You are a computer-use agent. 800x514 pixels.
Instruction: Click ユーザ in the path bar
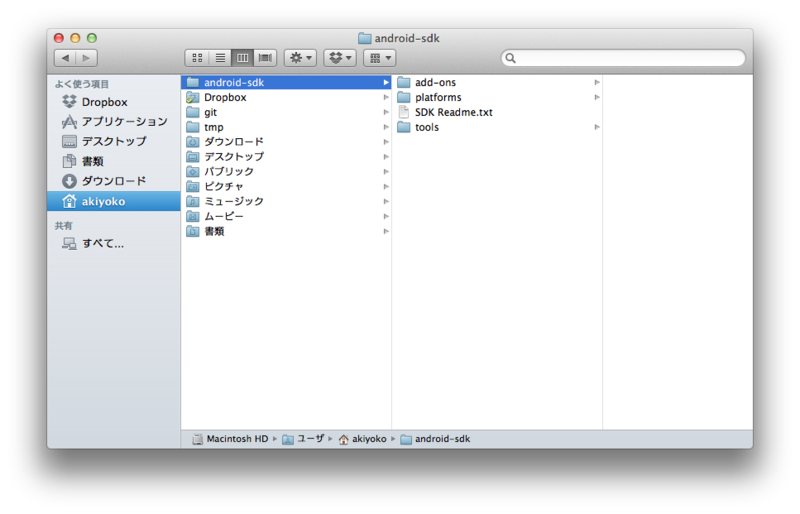(x=303, y=439)
